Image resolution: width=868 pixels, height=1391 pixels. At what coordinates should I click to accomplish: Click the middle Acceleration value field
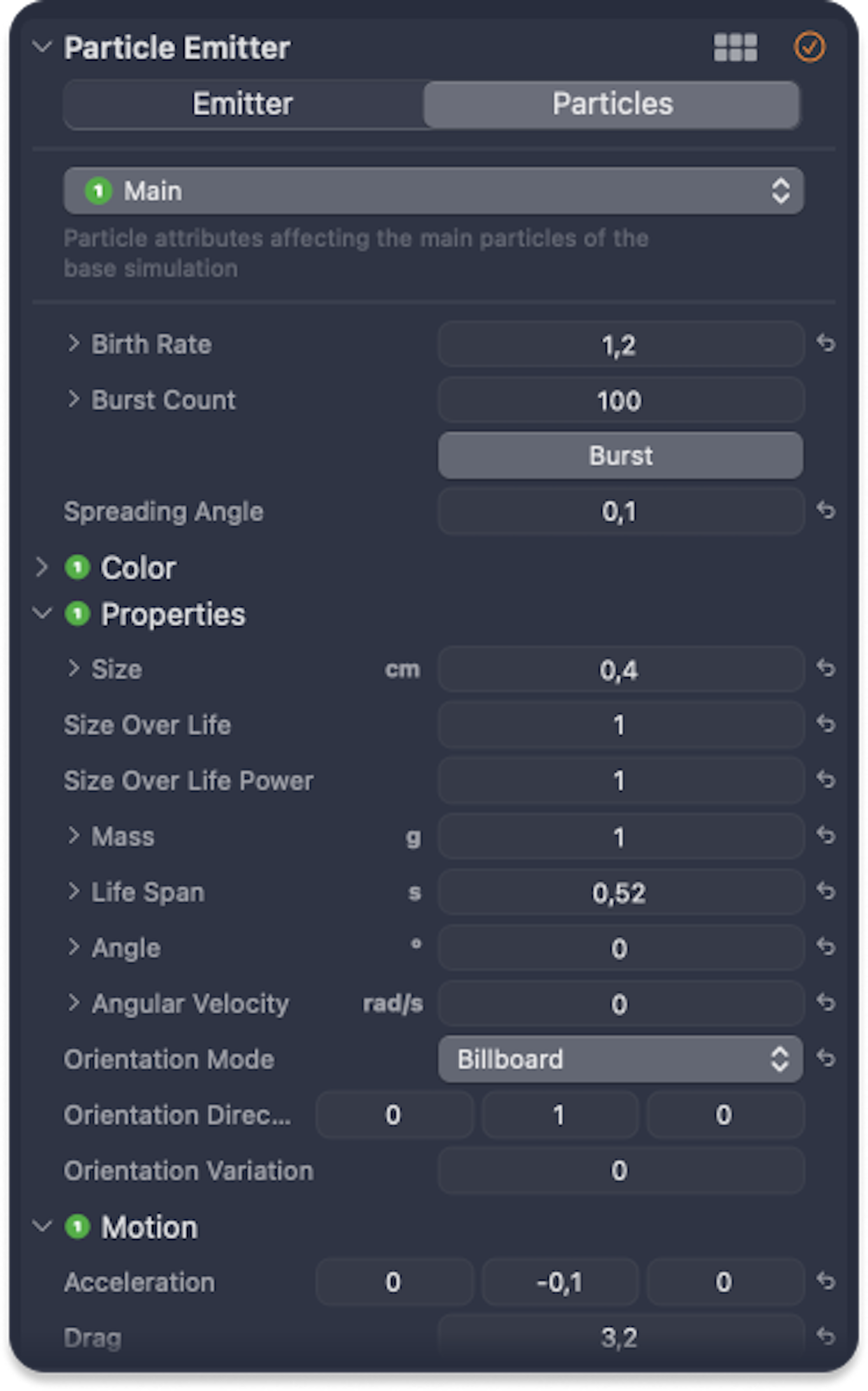tap(560, 1281)
